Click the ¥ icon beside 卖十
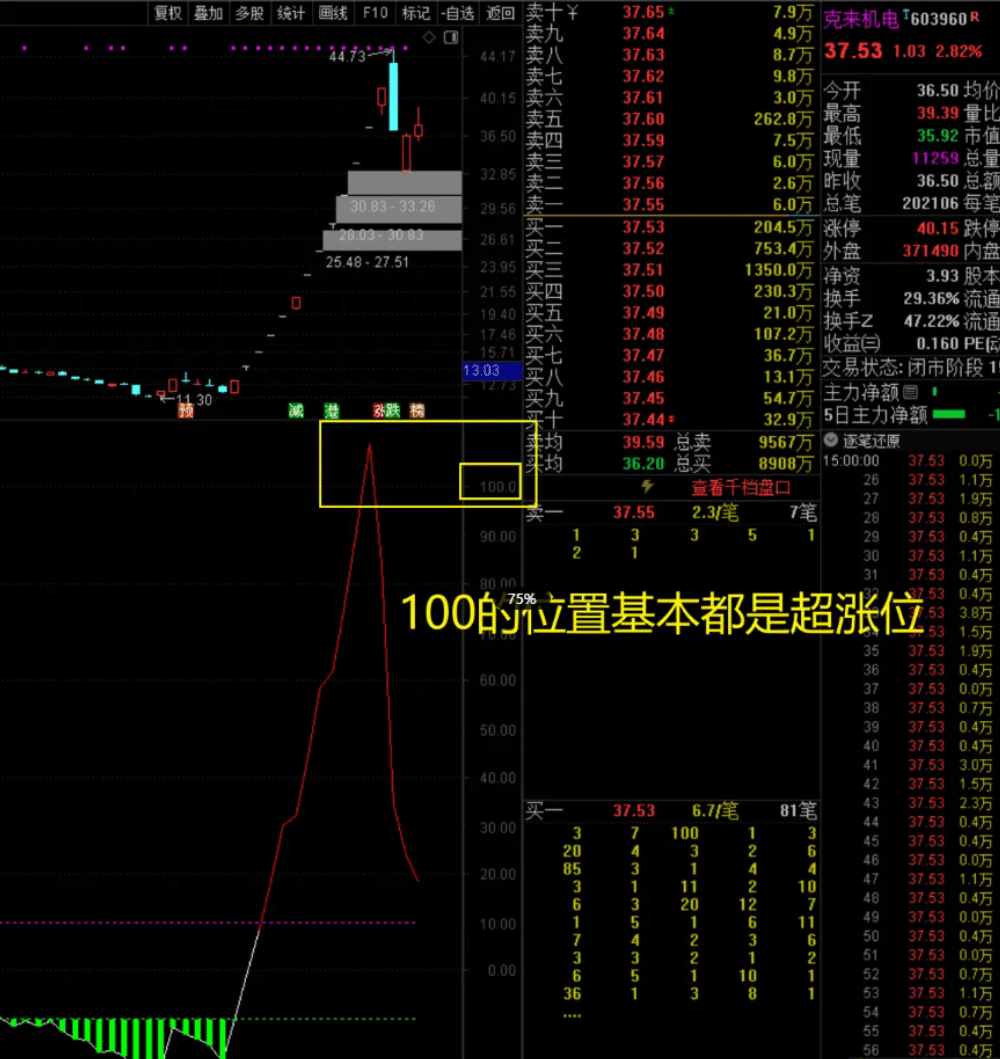The height and width of the screenshot is (1059, 1000). 572,11
